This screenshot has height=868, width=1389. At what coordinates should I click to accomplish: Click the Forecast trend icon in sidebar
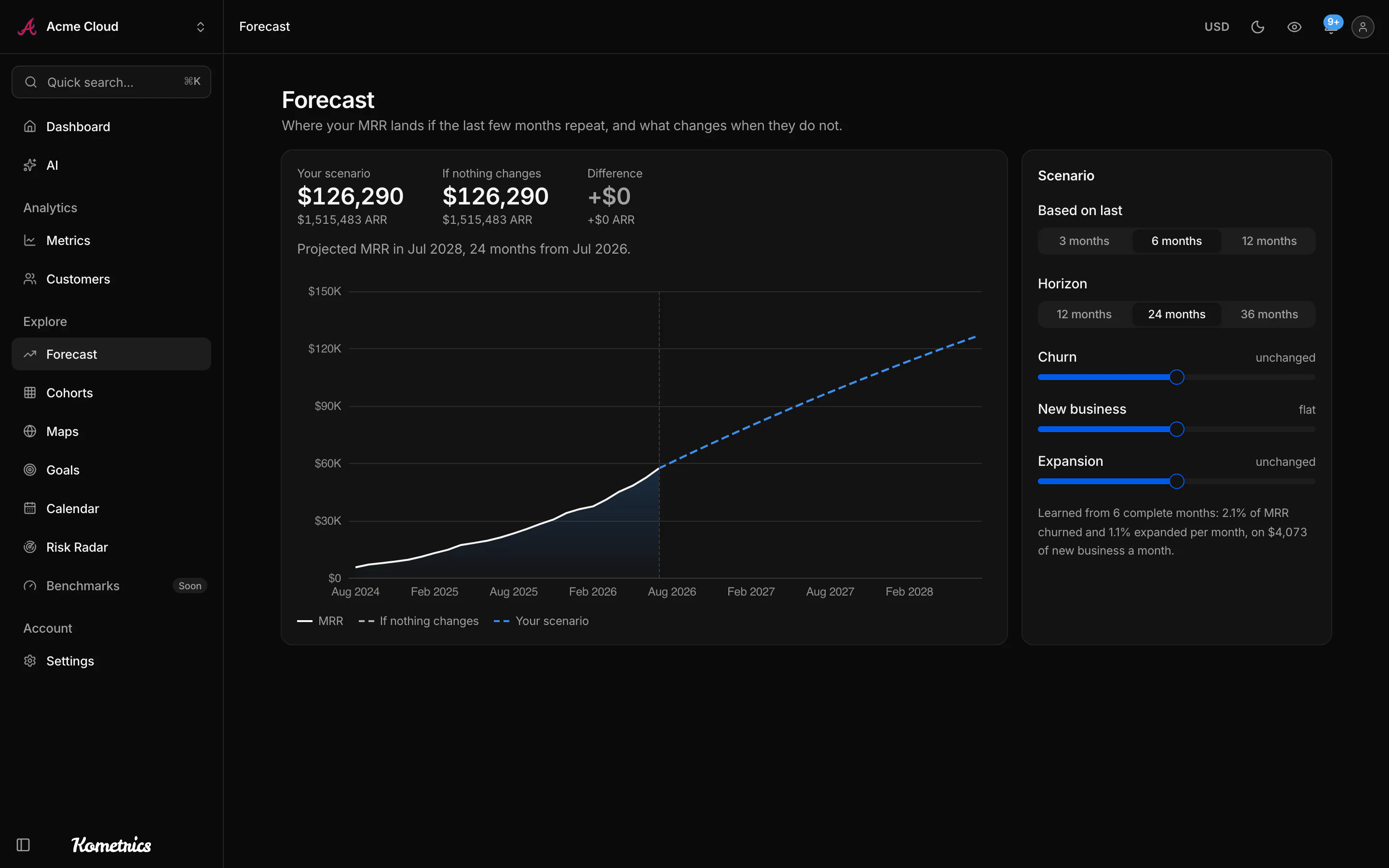click(30, 354)
